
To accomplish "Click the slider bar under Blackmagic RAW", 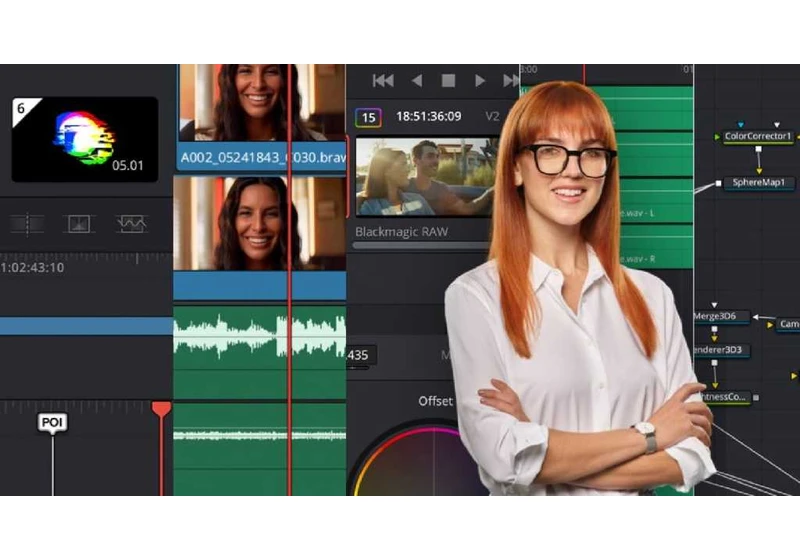I will [421, 245].
